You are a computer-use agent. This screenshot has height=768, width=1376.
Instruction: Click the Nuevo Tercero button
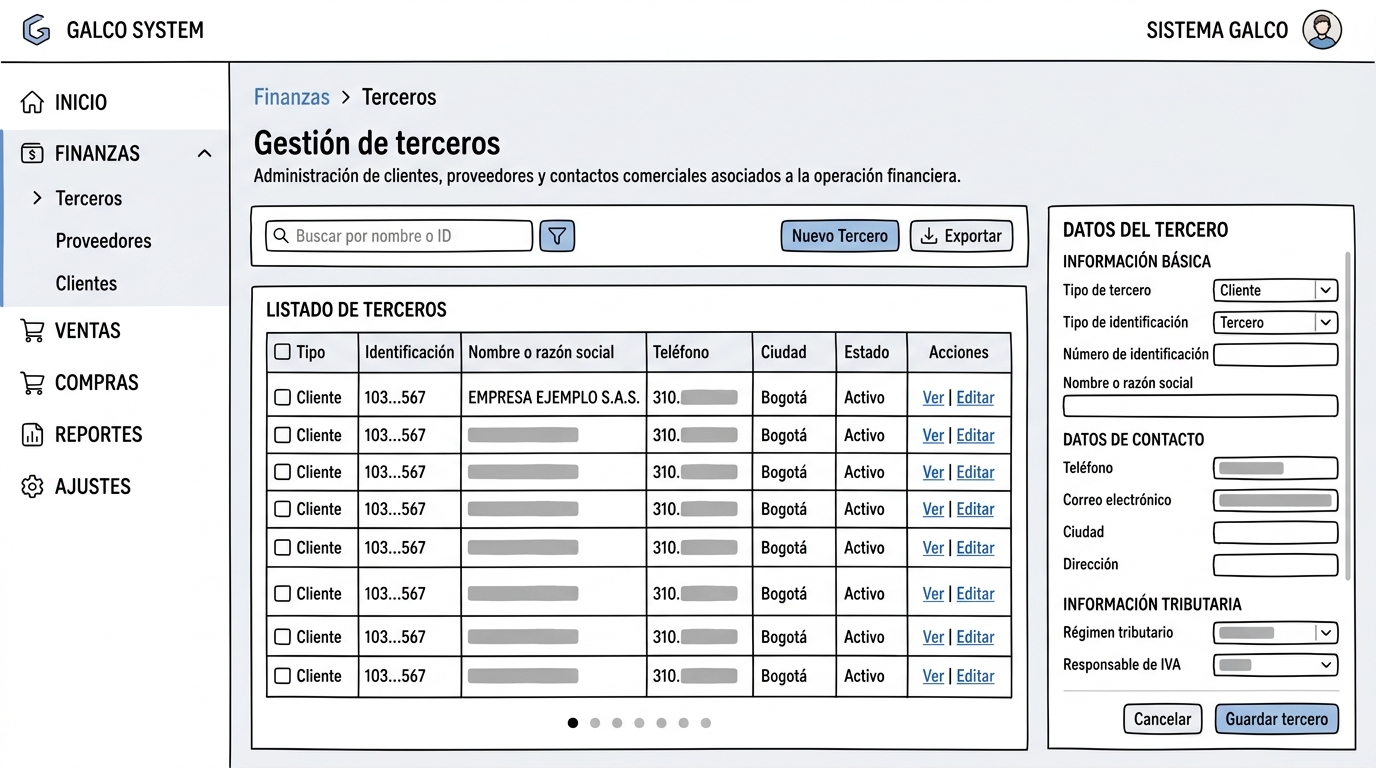click(x=840, y=236)
